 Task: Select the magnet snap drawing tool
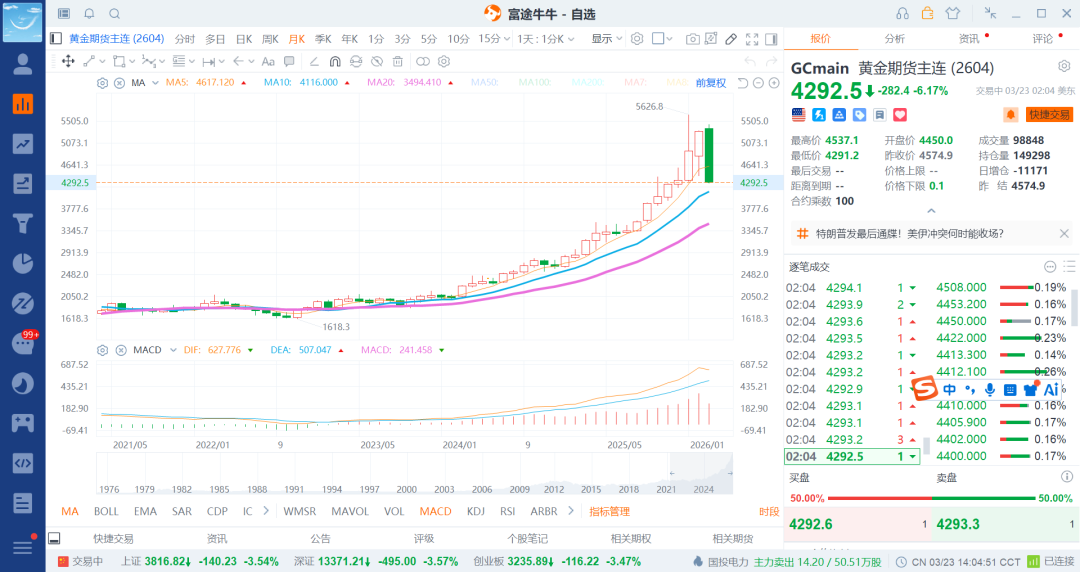(x=334, y=61)
